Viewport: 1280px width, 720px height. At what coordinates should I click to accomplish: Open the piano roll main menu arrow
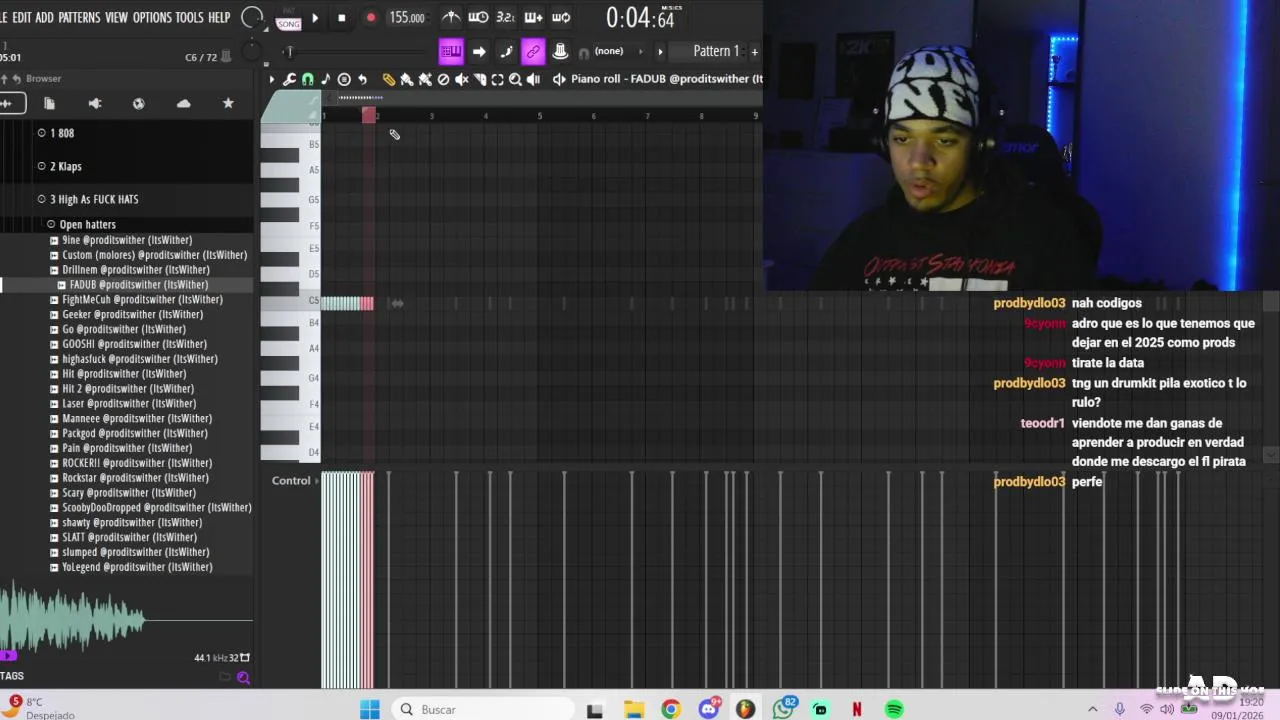point(271,79)
